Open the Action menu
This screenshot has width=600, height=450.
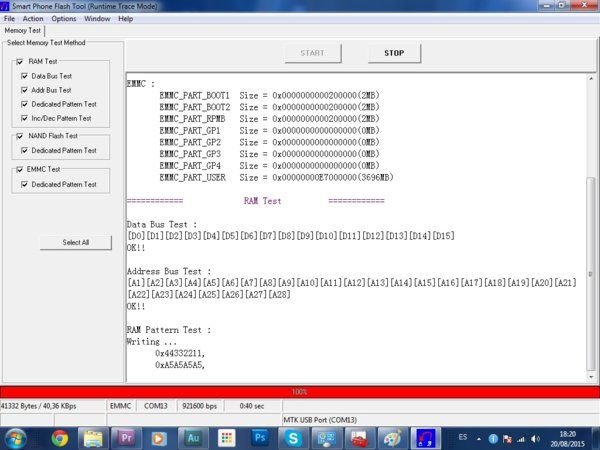pyautogui.click(x=33, y=19)
